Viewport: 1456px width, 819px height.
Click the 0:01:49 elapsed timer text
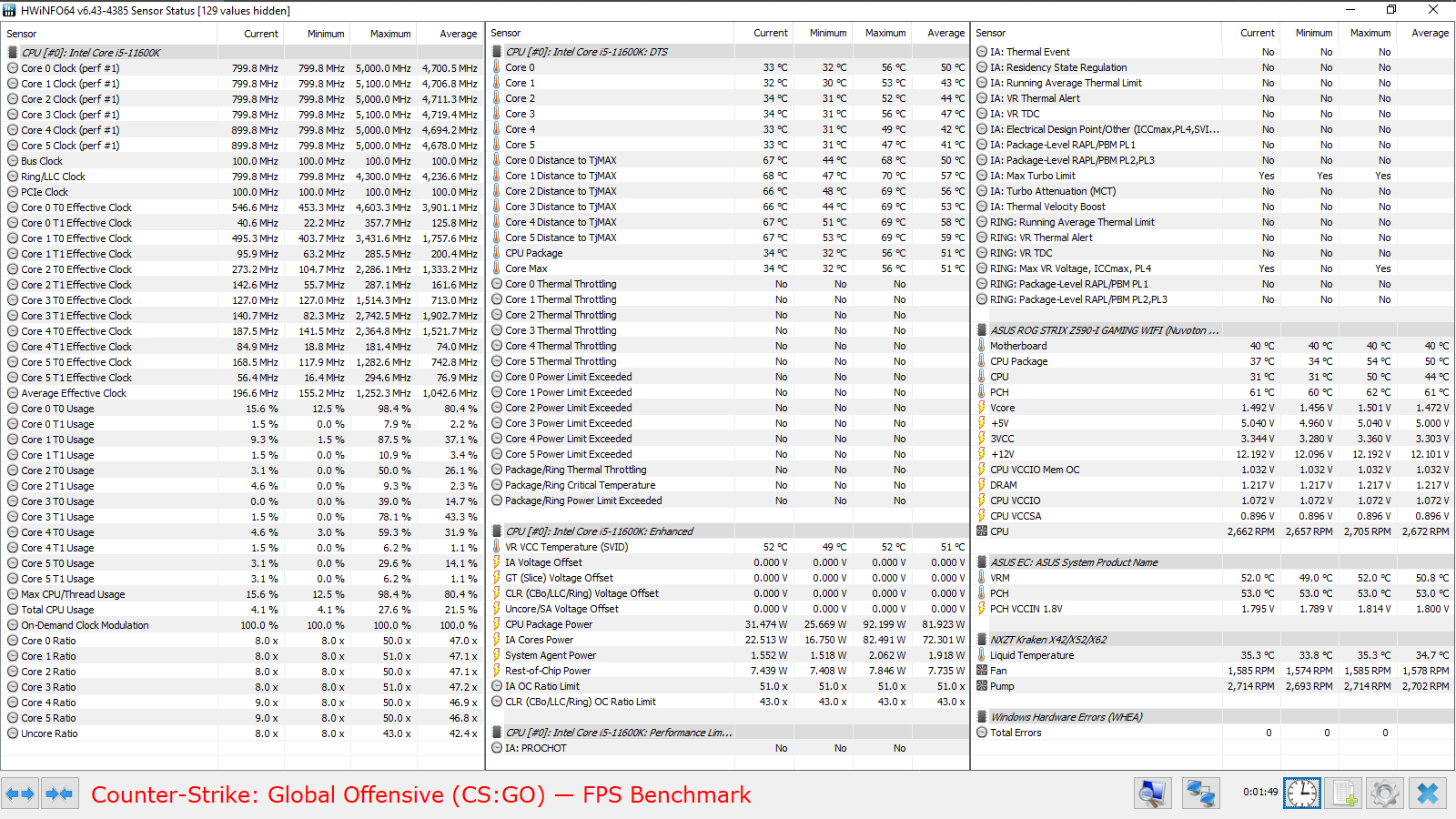coord(1260,792)
